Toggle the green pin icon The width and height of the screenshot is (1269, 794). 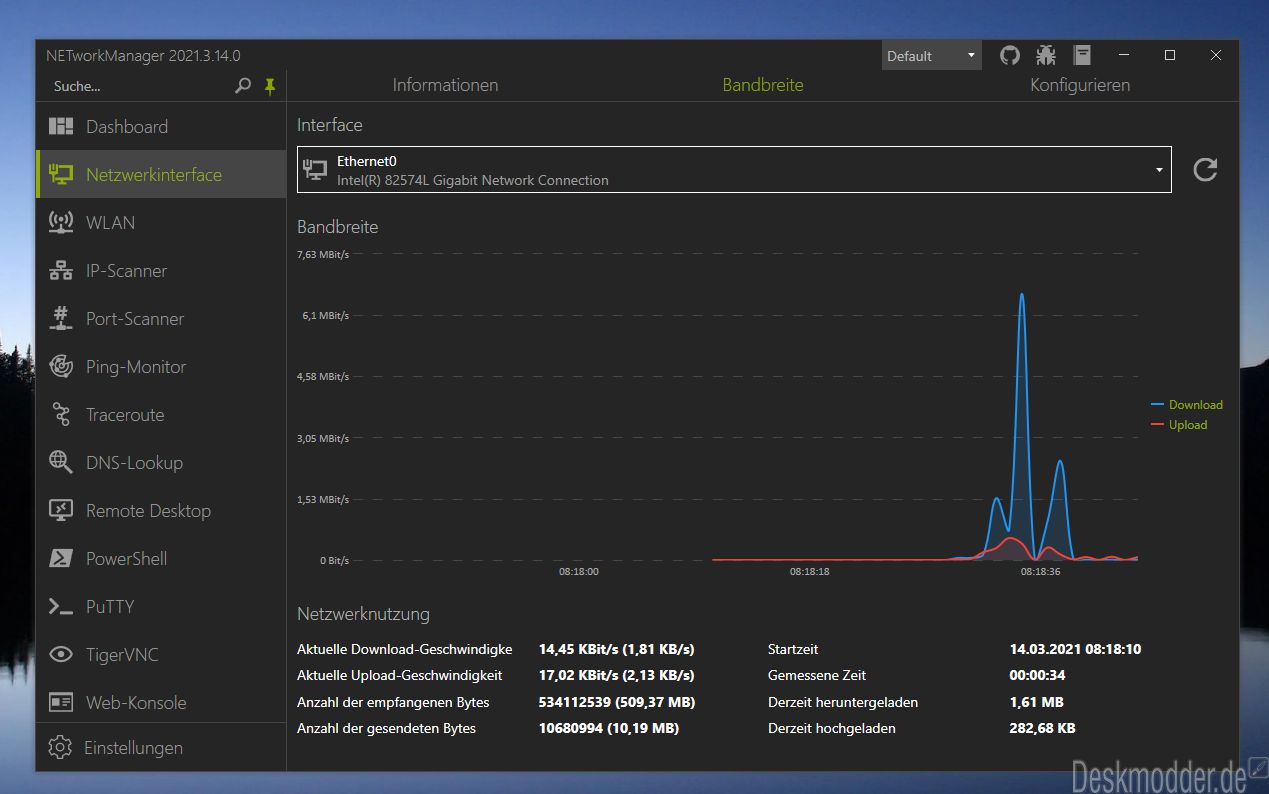pyautogui.click(x=269, y=86)
